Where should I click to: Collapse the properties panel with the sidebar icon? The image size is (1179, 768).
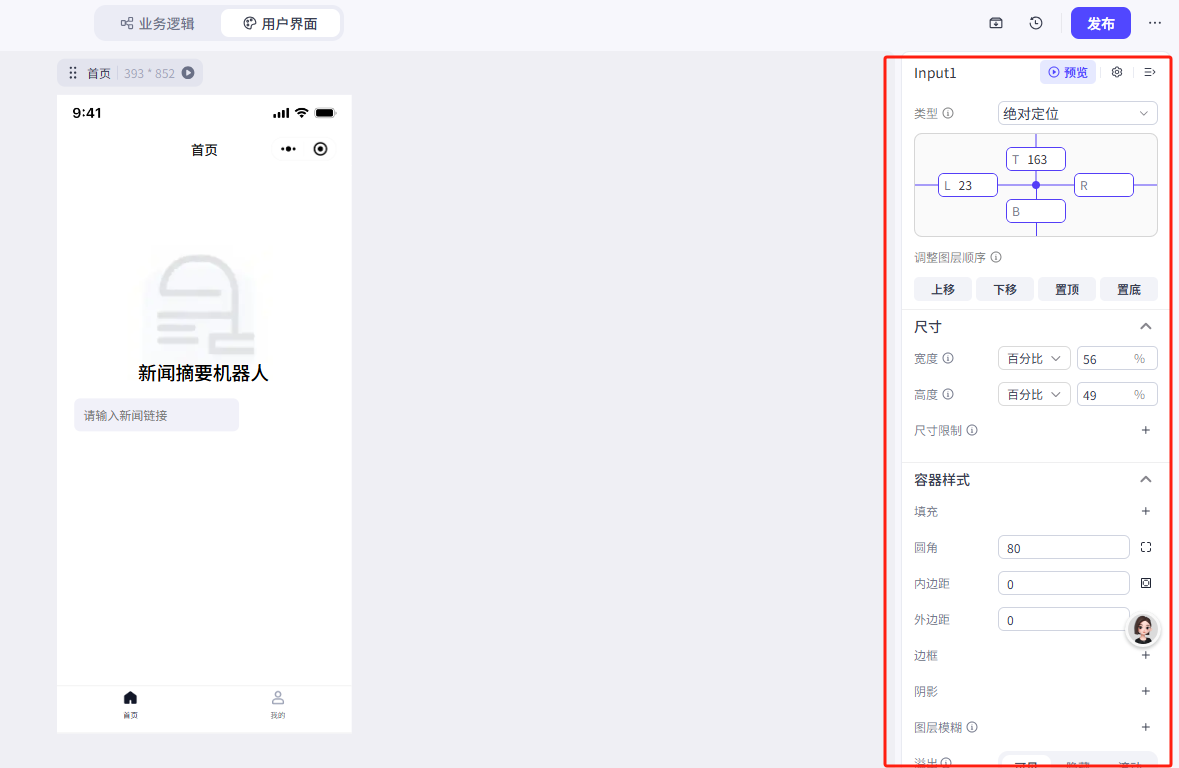point(1150,72)
